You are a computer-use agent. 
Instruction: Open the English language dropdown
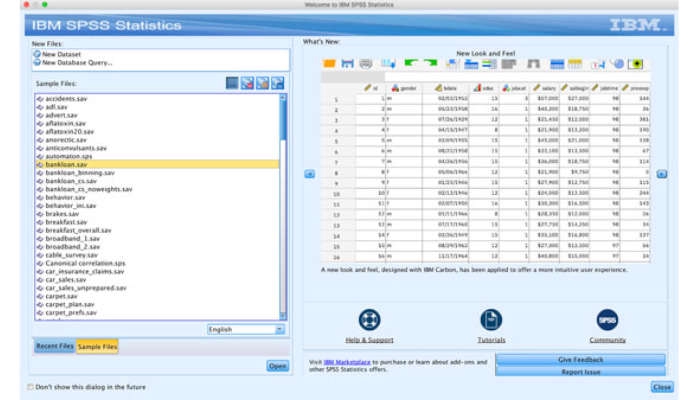(246, 329)
